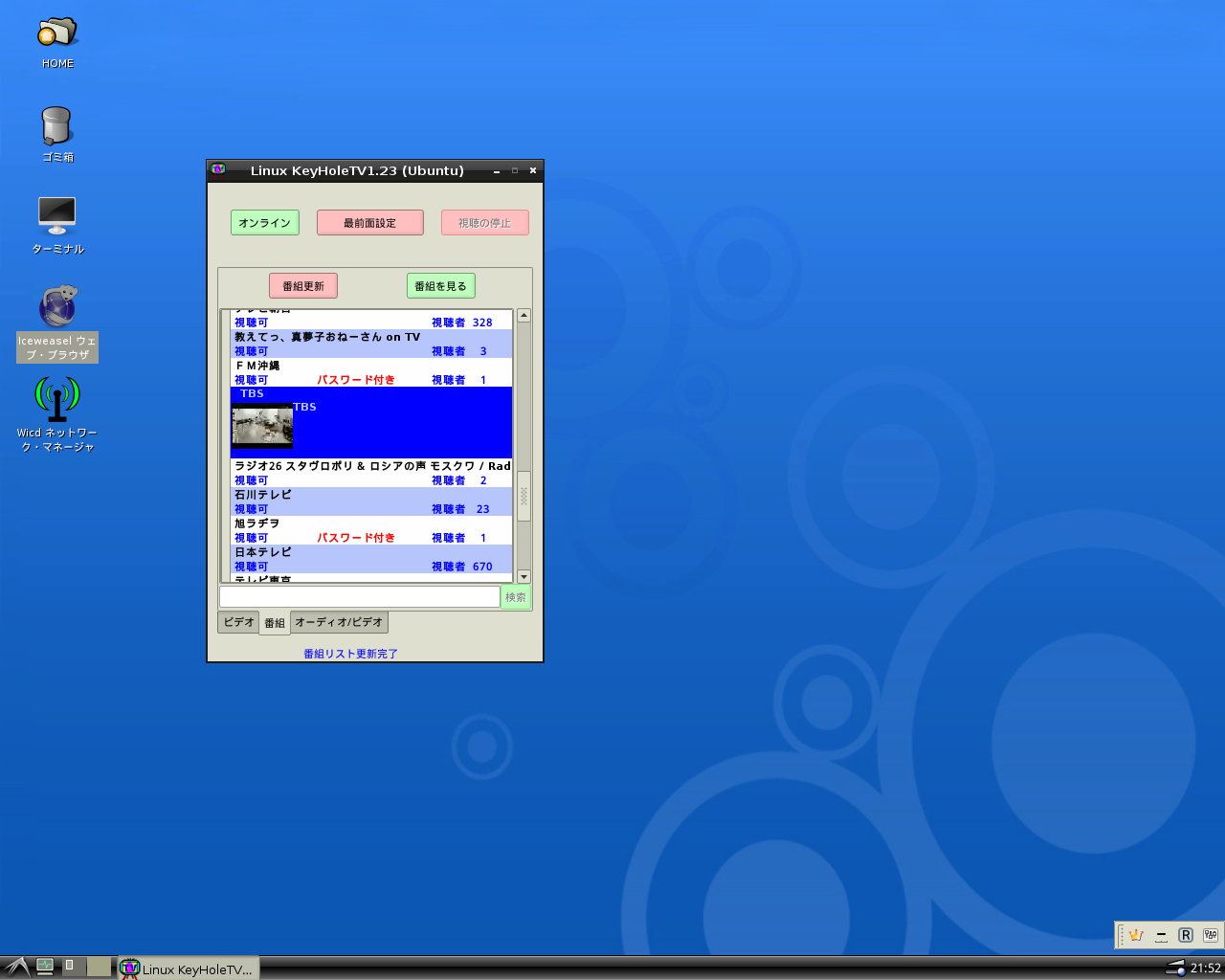
Task: Click the TBS channel preview thumbnail
Action: 262,426
